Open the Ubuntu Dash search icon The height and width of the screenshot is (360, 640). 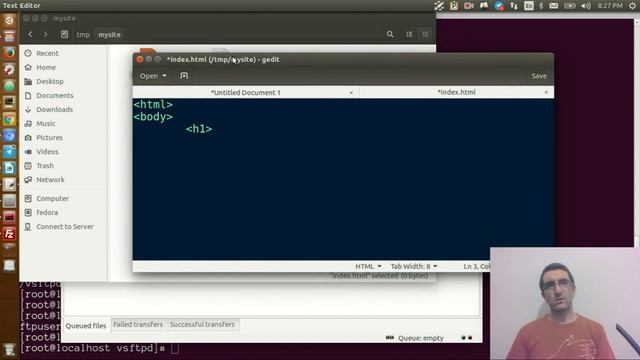coord(9,20)
